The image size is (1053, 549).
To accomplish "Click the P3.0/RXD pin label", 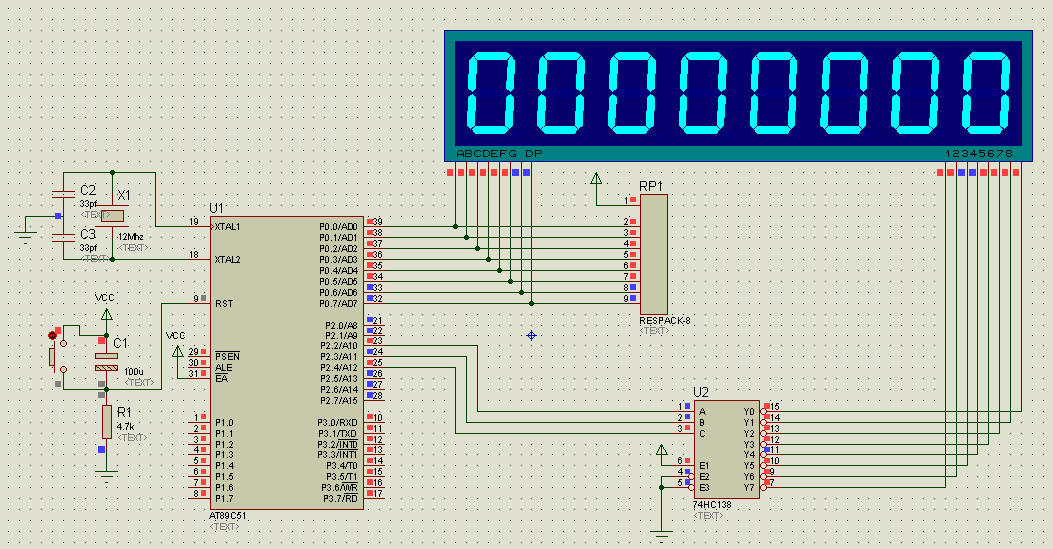I will (338, 423).
